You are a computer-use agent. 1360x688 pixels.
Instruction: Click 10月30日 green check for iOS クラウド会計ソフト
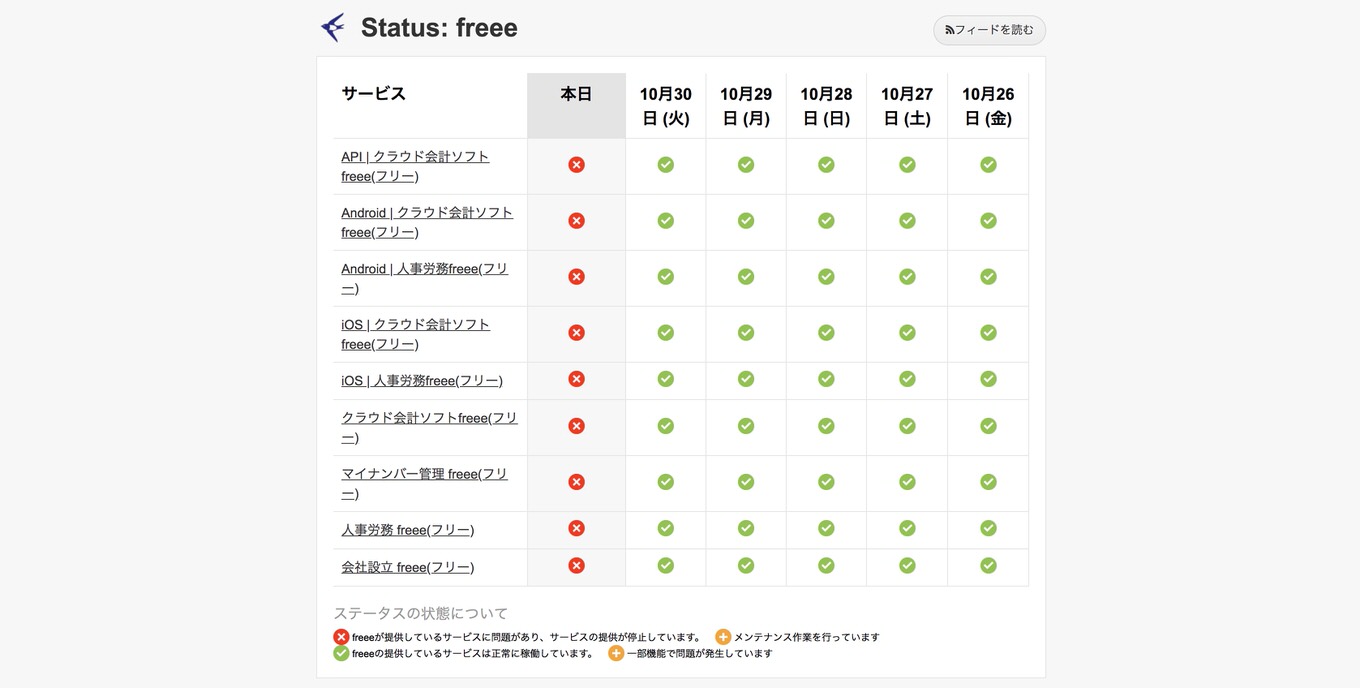pos(666,332)
